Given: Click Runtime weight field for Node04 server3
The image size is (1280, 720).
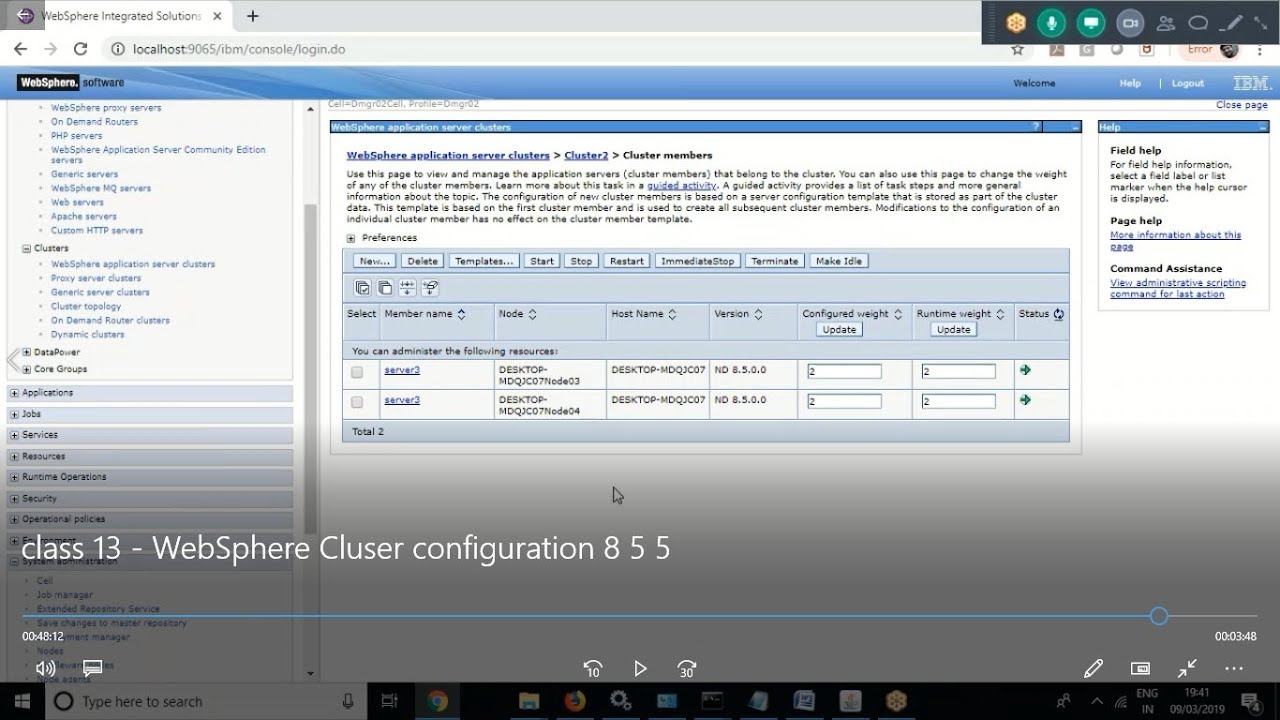Looking at the screenshot, I should click(958, 402).
